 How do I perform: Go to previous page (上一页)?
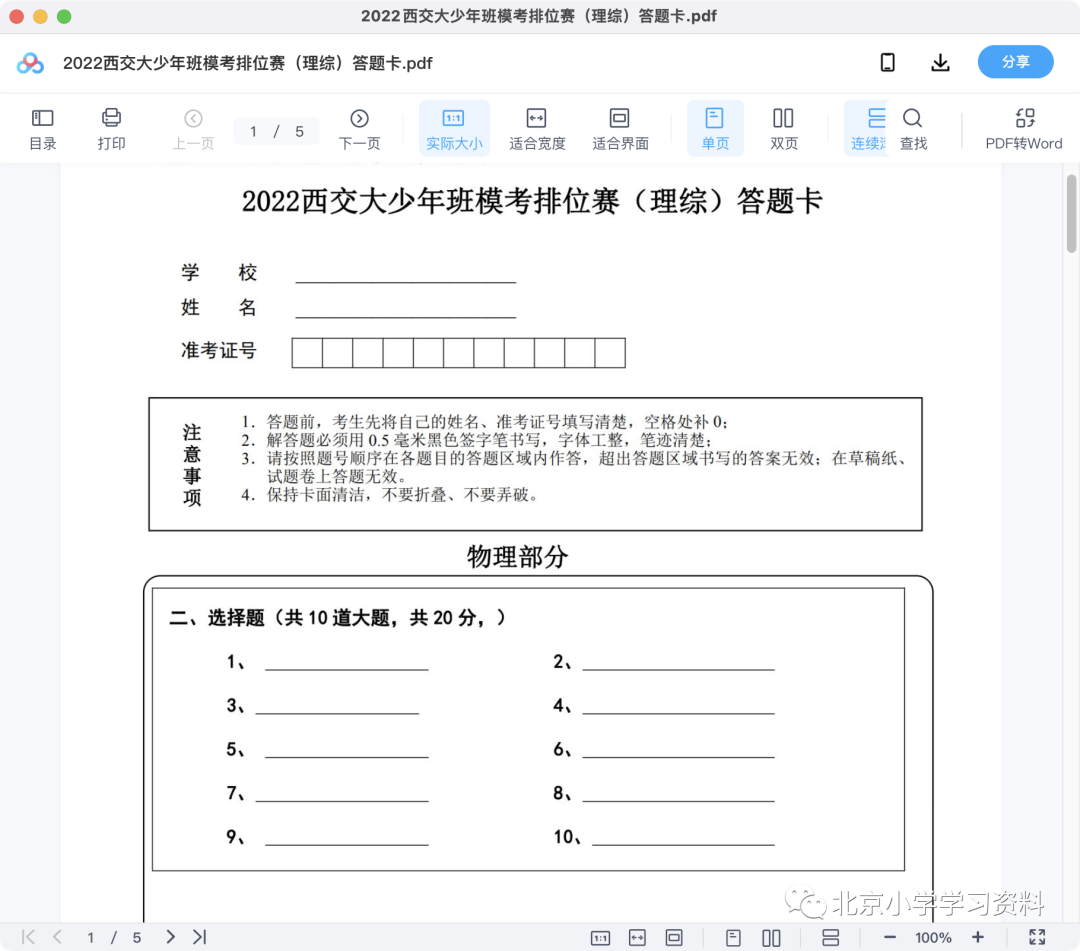[194, 129]
